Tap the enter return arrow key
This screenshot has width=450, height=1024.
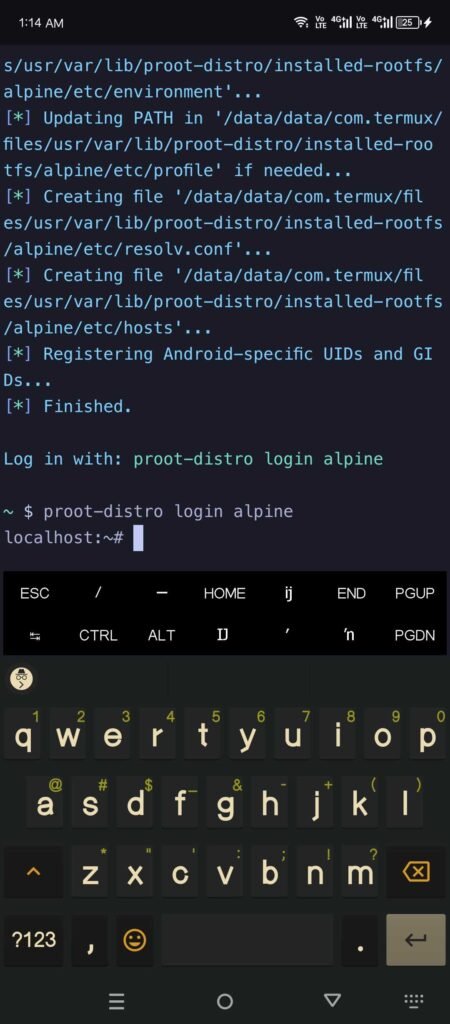coord(416,940)
